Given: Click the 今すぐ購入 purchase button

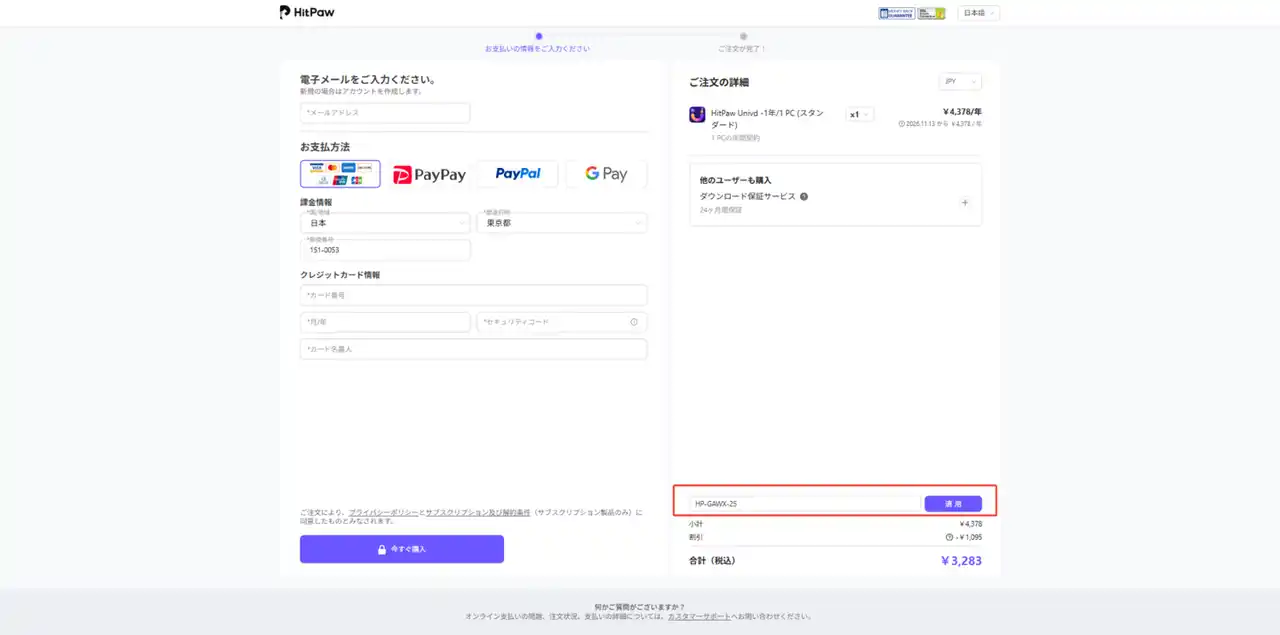Looking at the screenshot, I should [401, 548].
